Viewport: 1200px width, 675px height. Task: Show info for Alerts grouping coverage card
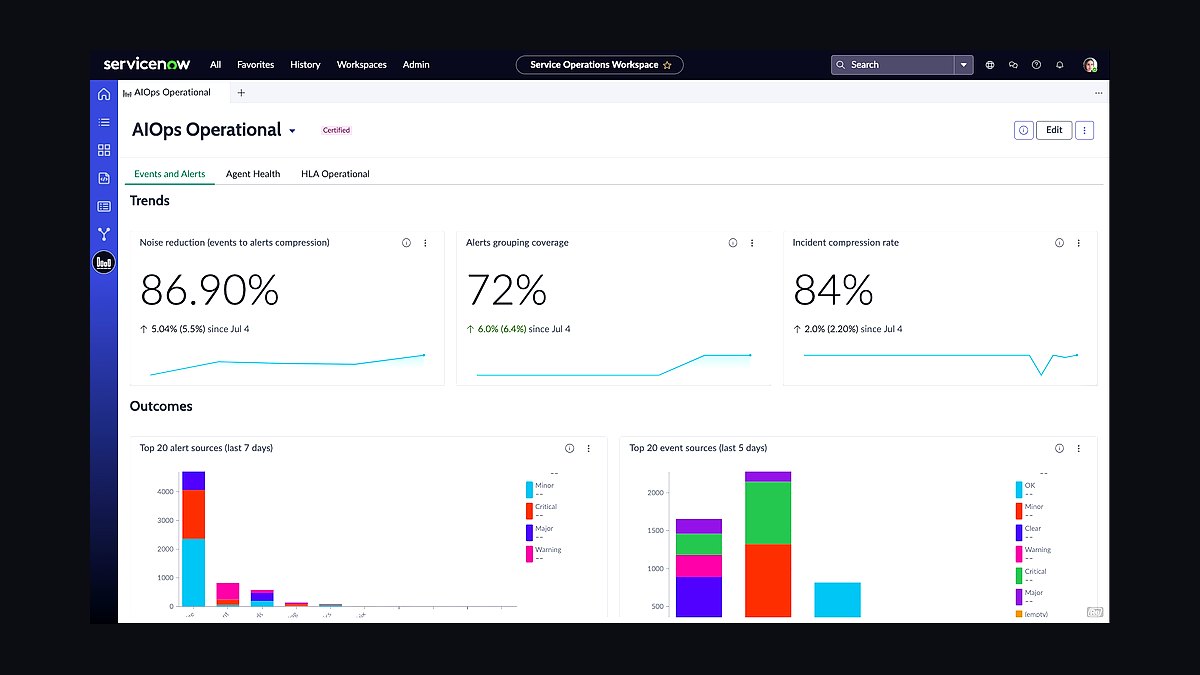733,243
